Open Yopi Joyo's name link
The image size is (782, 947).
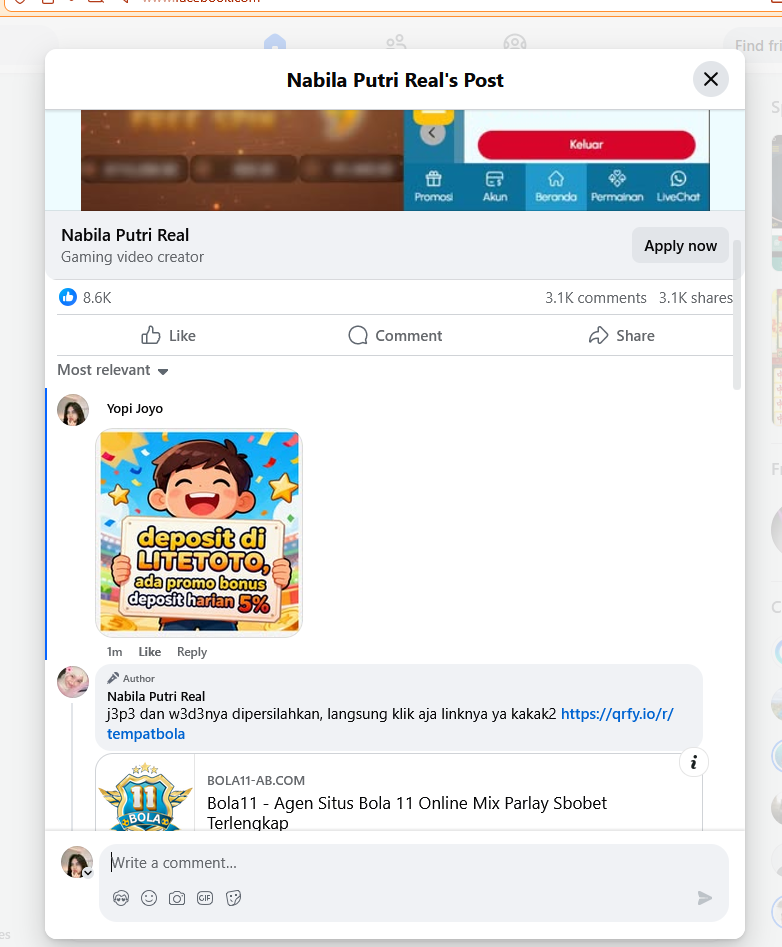[135, 408]
